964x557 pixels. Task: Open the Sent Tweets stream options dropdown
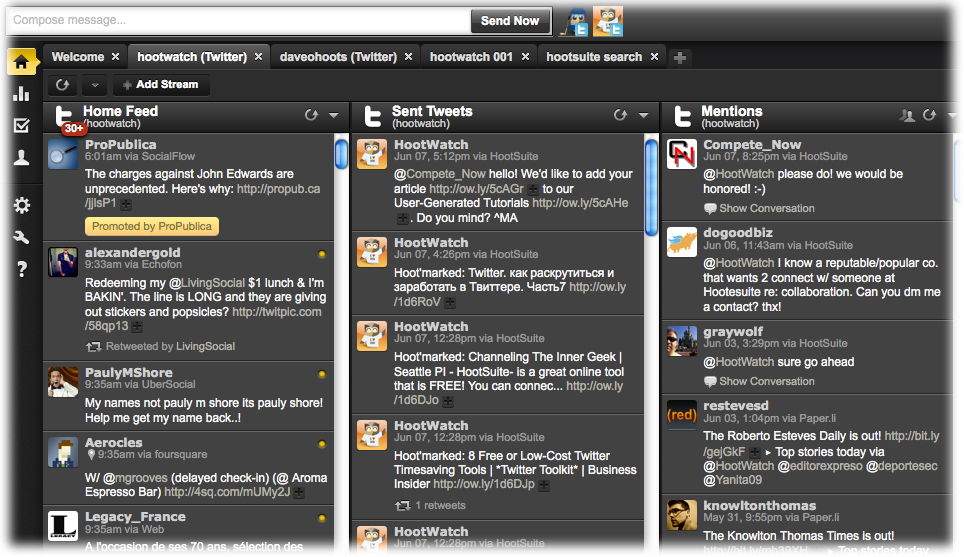point(644,115)
